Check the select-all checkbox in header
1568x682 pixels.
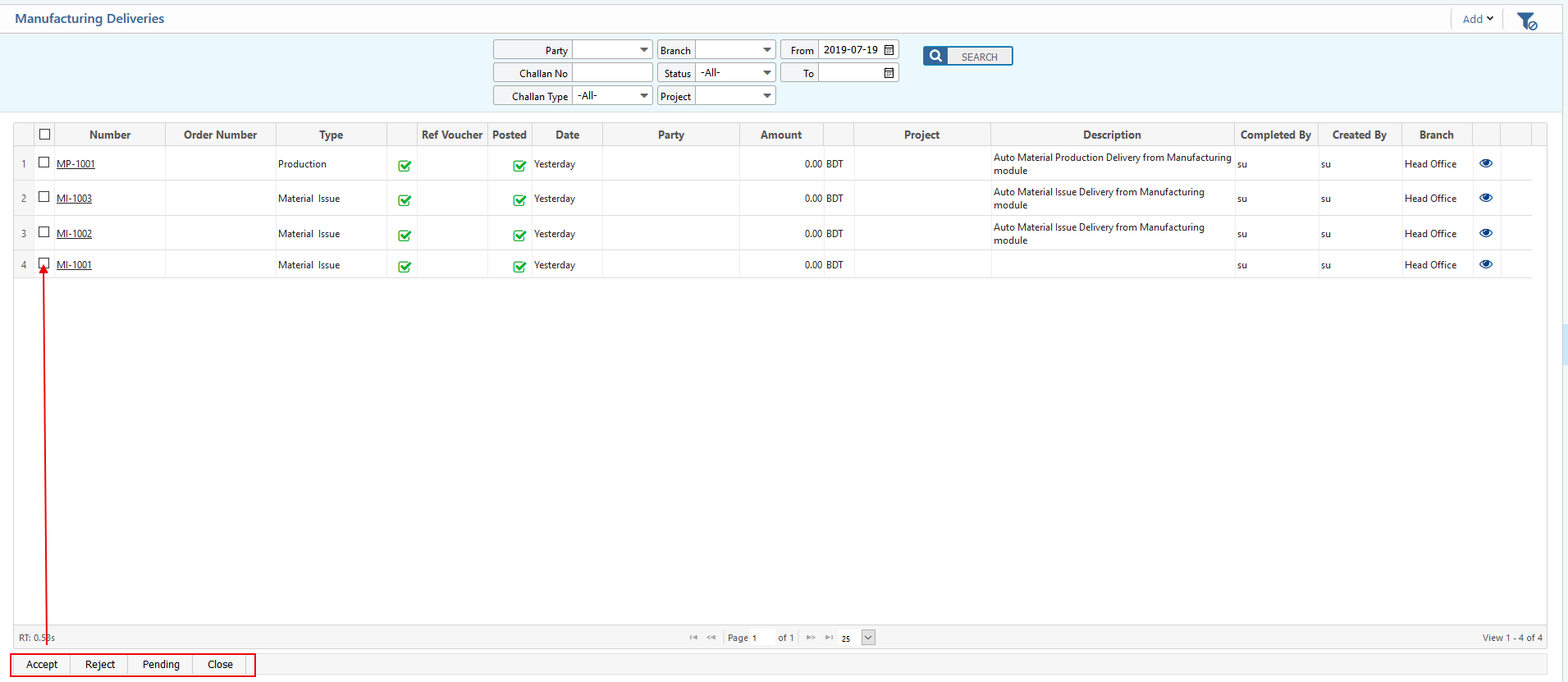coord(45,135)
